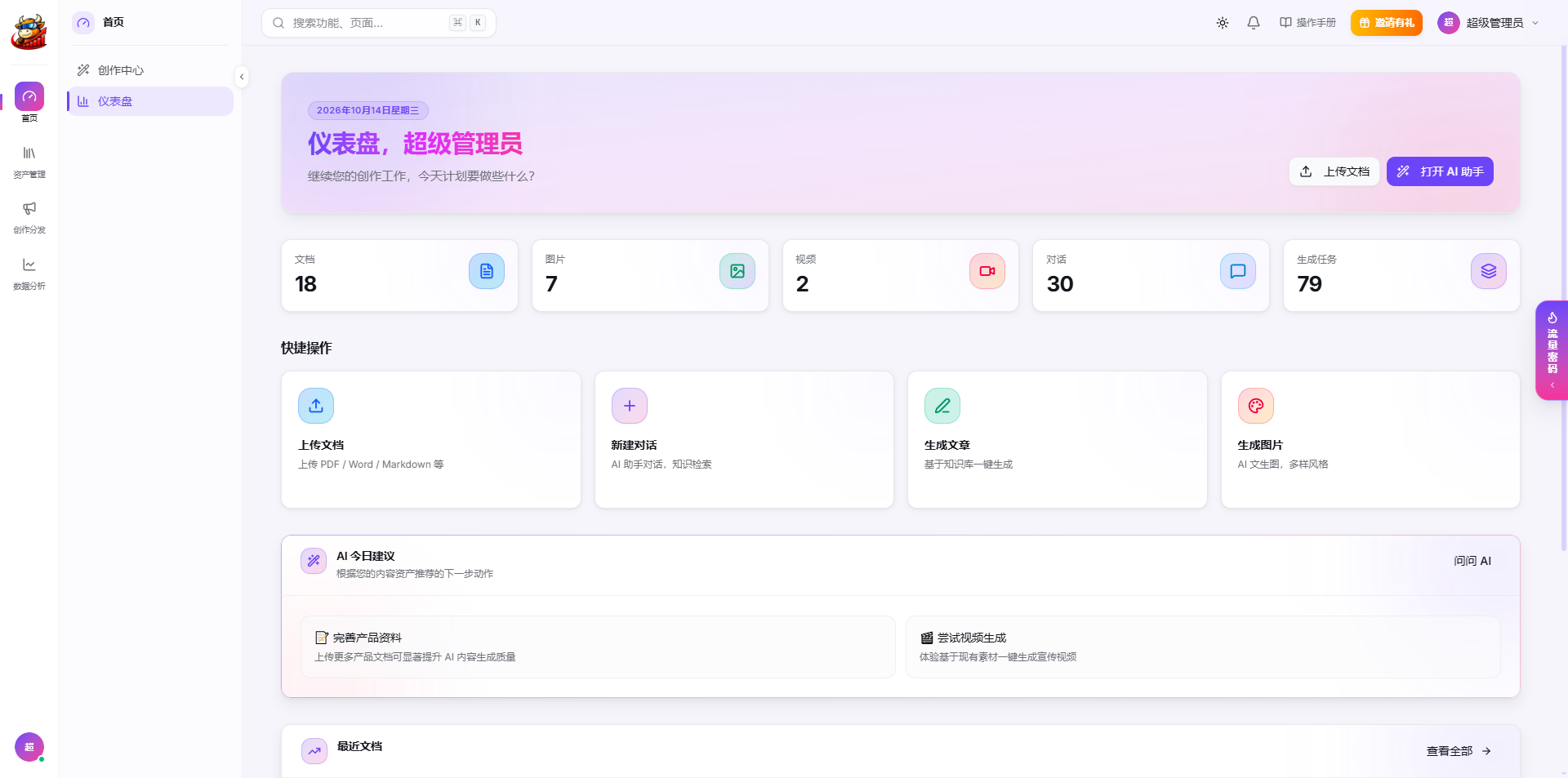Image resolution: width=1568 pixels, height=778 pixels.
Task: Click 打开 AI 助手 button
Action: point(1440,171)
